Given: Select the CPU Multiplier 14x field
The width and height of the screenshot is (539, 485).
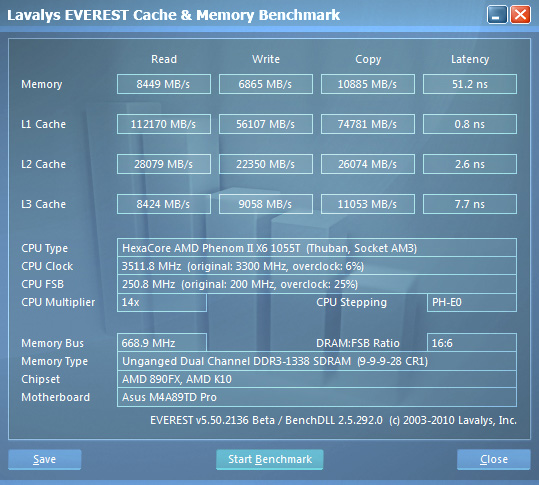Looking at the screenshot, I should coord(162,302).
